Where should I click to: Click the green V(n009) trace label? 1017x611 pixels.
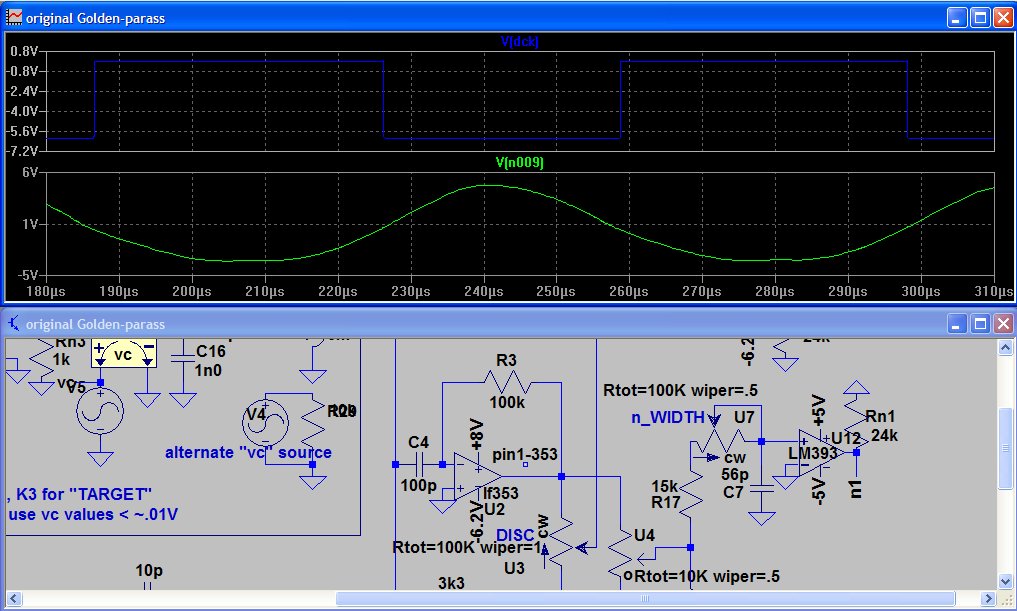click(x=520, y=162)
